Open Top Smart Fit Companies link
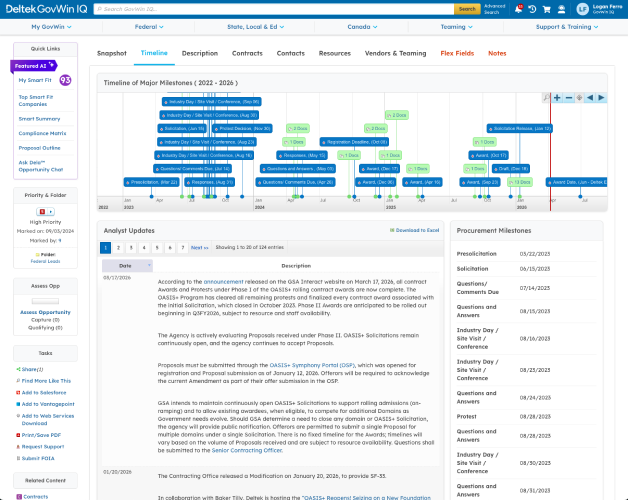Viewport: 628px width, 500px height. [36, 101]
